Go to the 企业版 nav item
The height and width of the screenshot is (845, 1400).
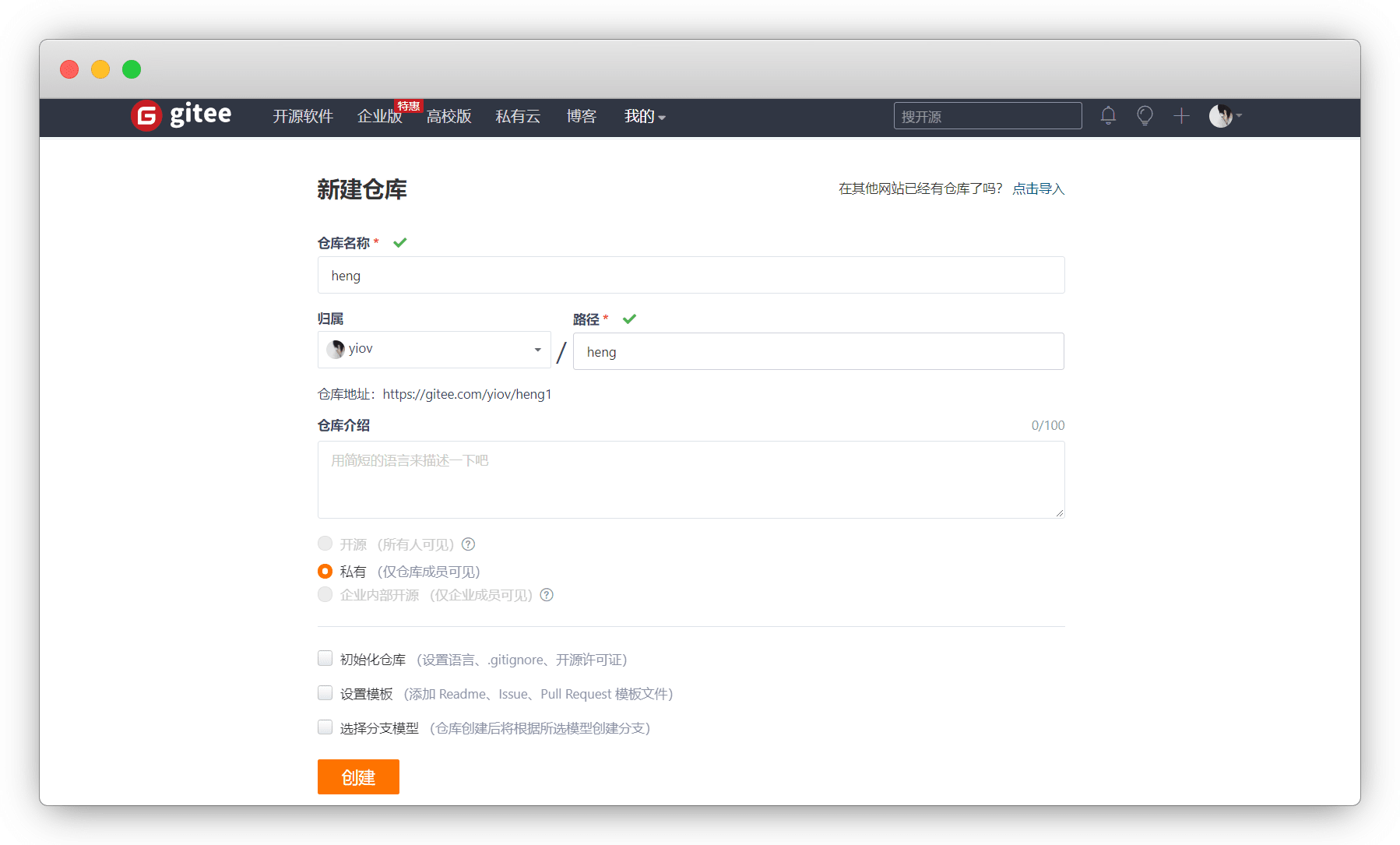(x=379, y=117)
